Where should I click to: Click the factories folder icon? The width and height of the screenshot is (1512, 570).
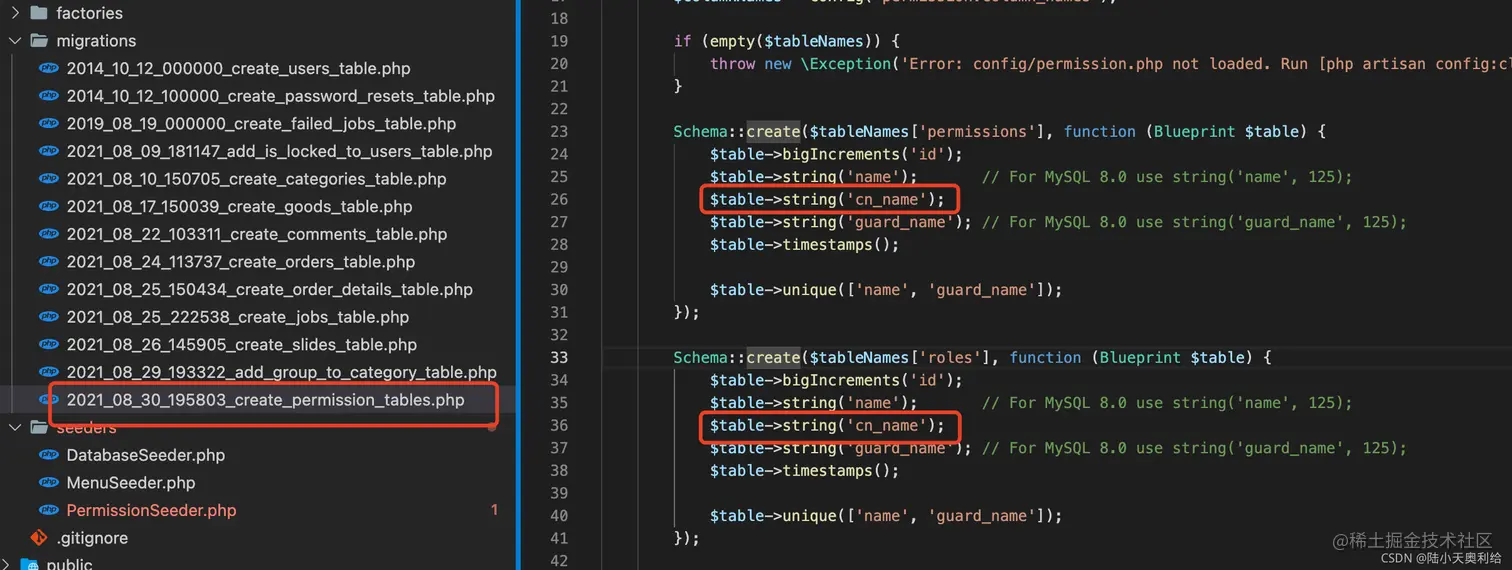click(x=39, y=14)
